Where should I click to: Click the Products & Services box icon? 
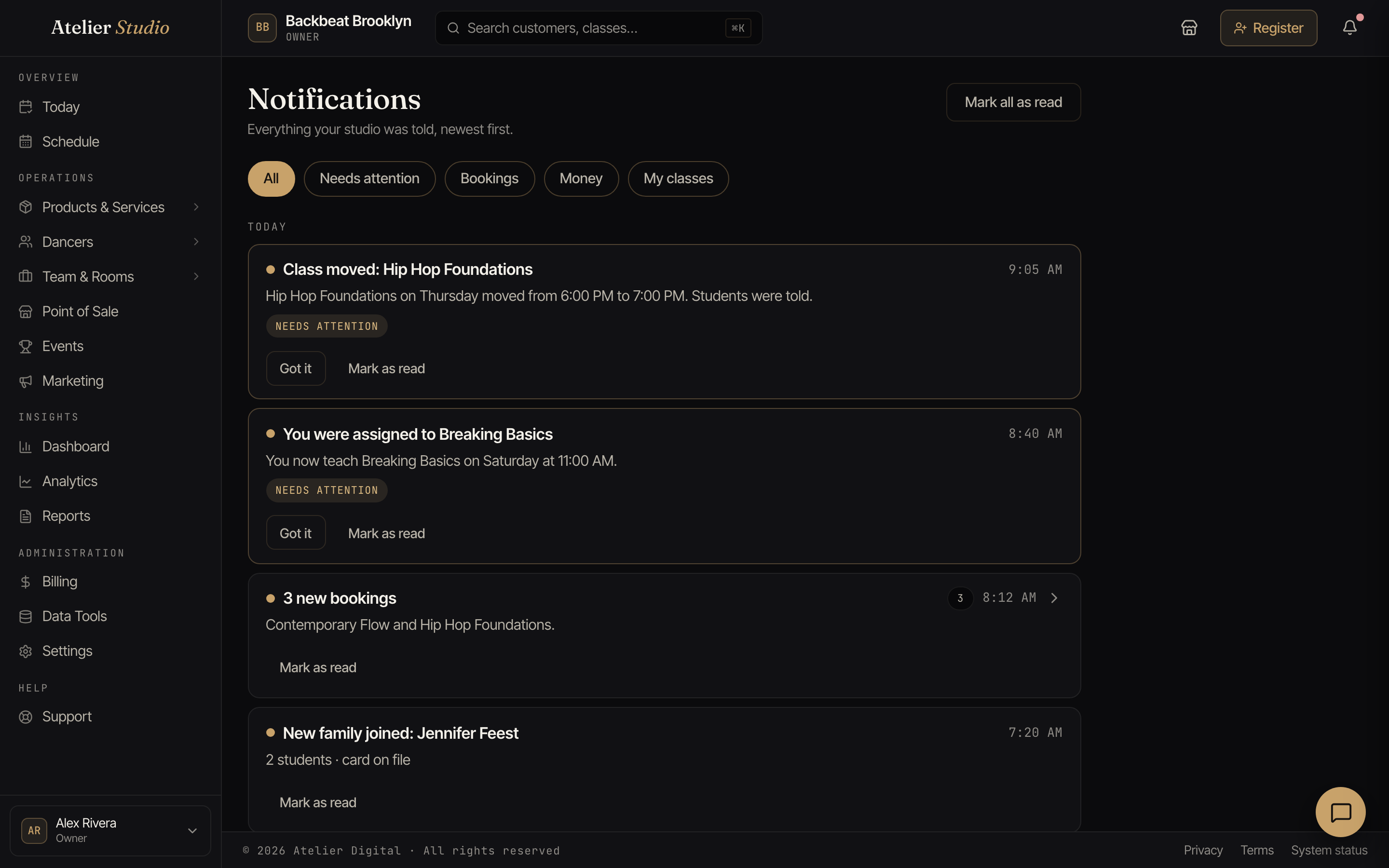point(25,207)
